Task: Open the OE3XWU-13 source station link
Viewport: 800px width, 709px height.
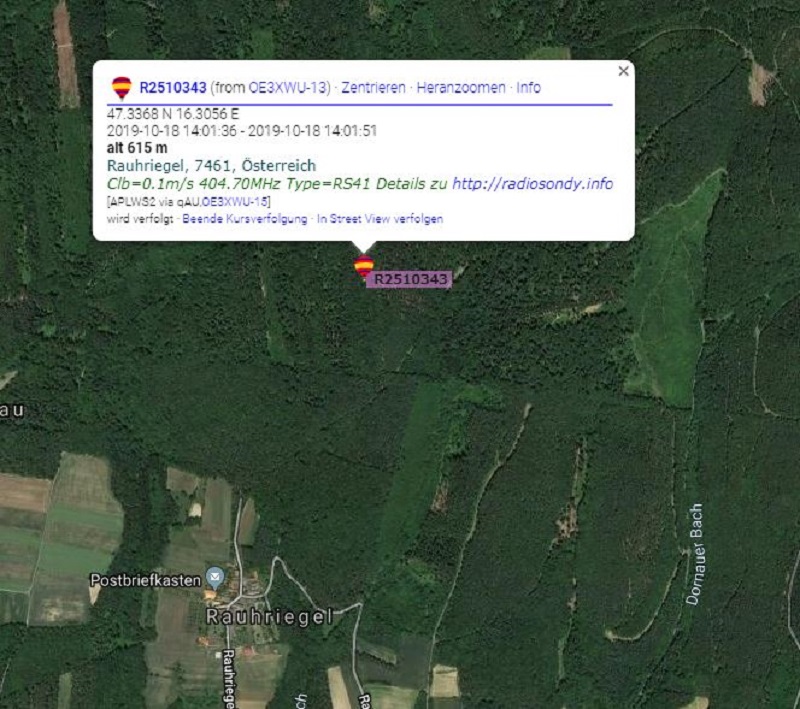Action: click(x=287, y=88)
